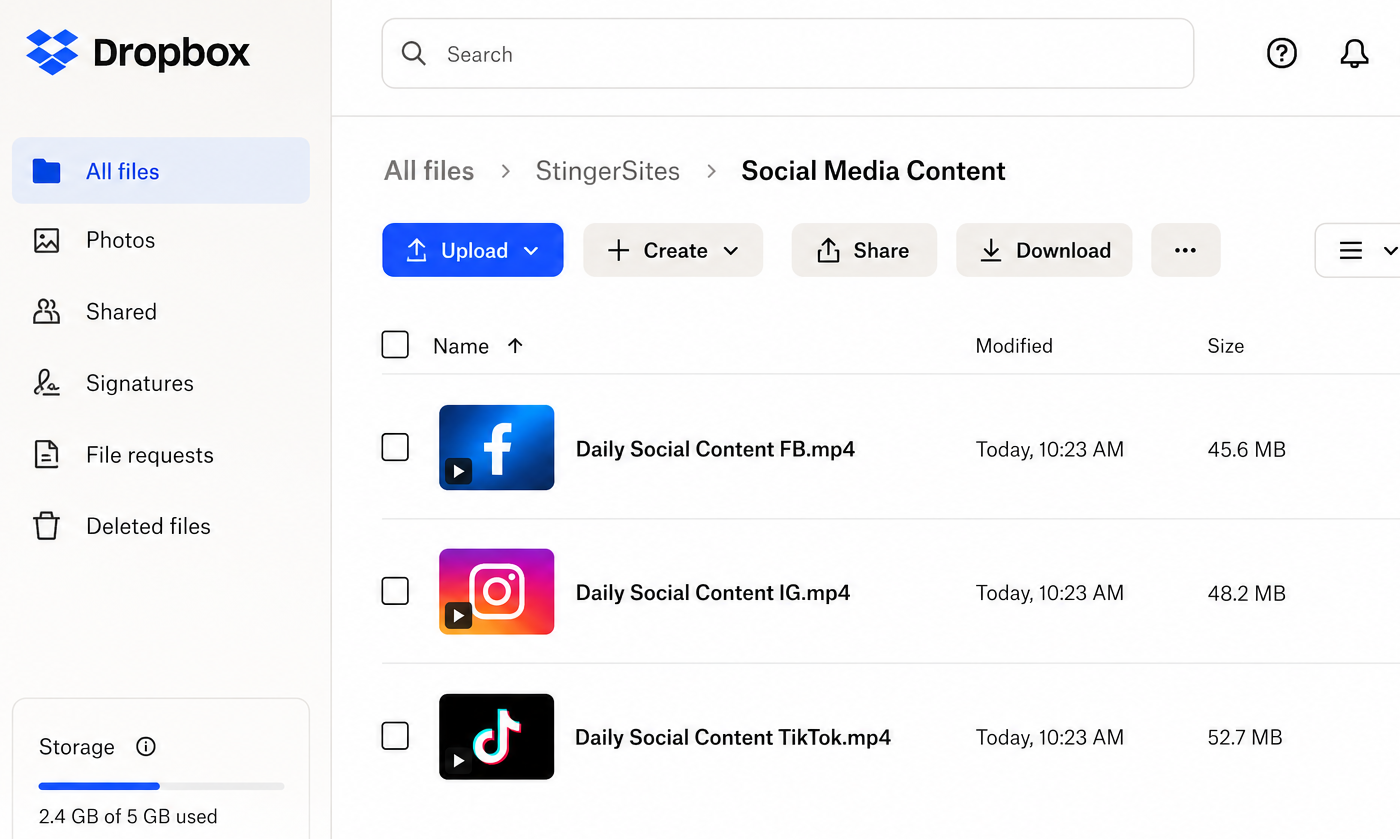Open notifications bell icon
The image size is (1400, 839).
pyautogui.click(x=1354, y=53)
